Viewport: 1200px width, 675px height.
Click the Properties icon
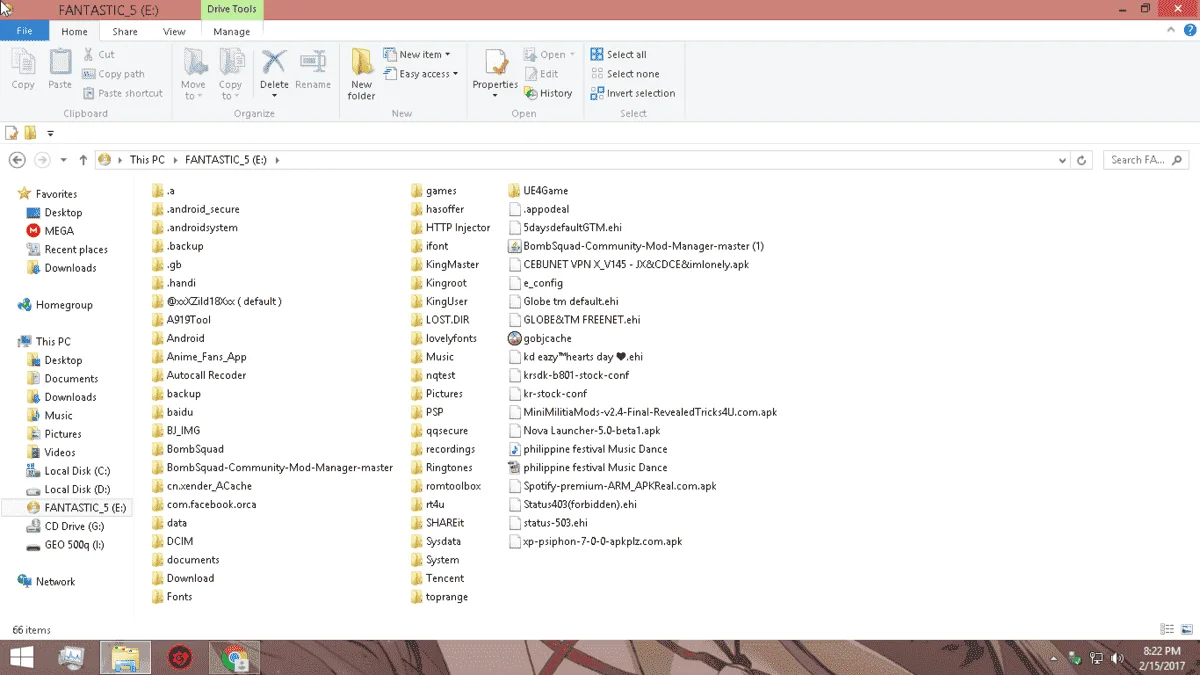tap(495, 64)
